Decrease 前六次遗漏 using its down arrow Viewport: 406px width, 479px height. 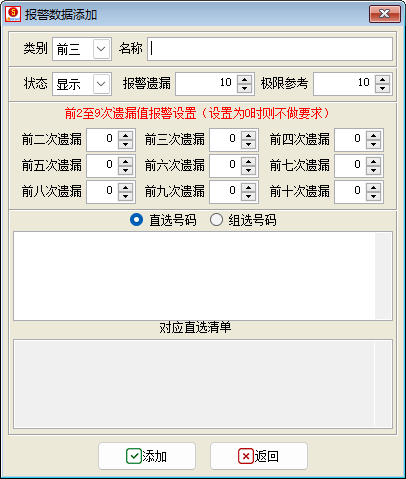tap(248, 170)
